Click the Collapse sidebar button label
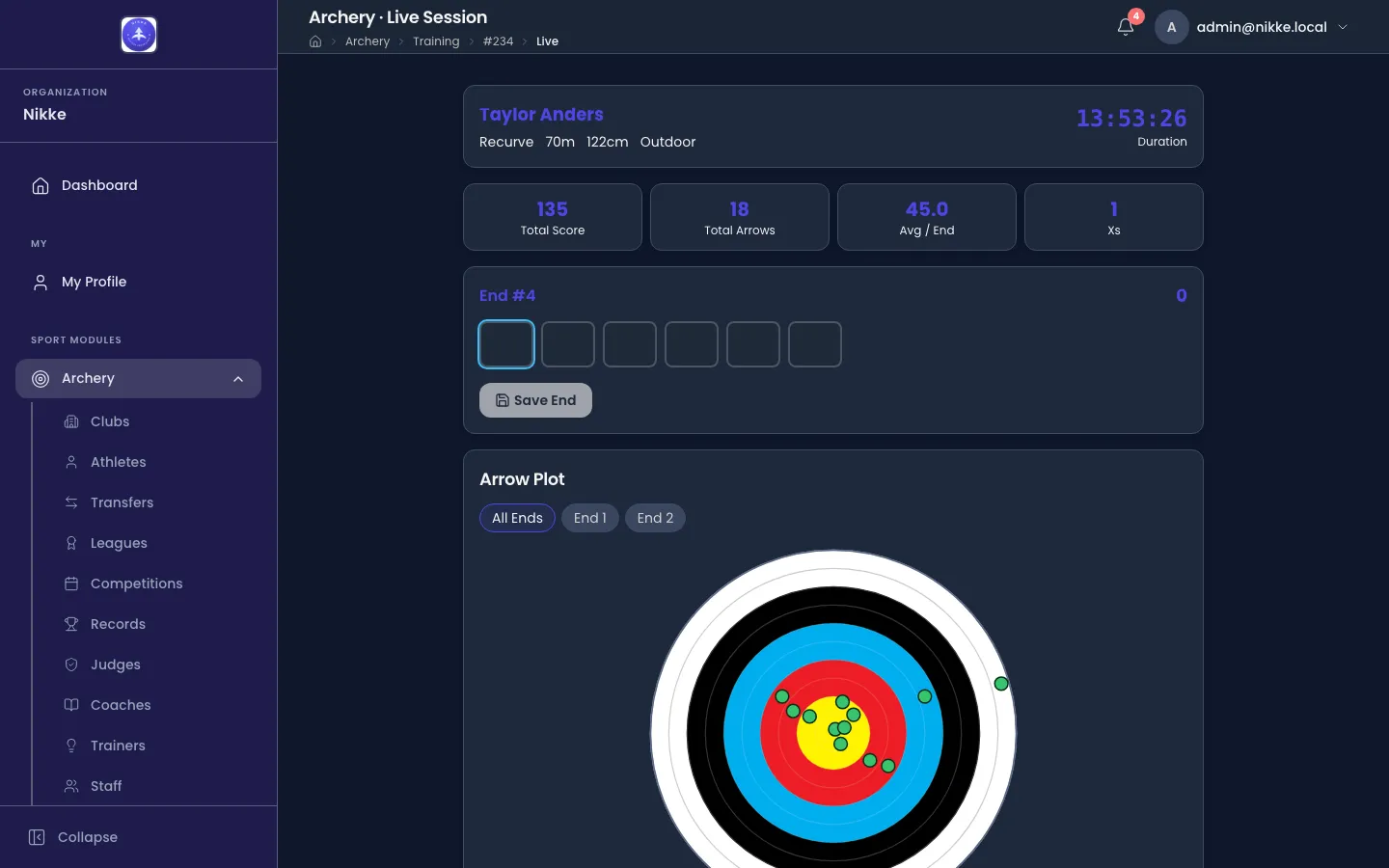The width and height of the screenshot is (1389, 868). [x=88, y=837]
